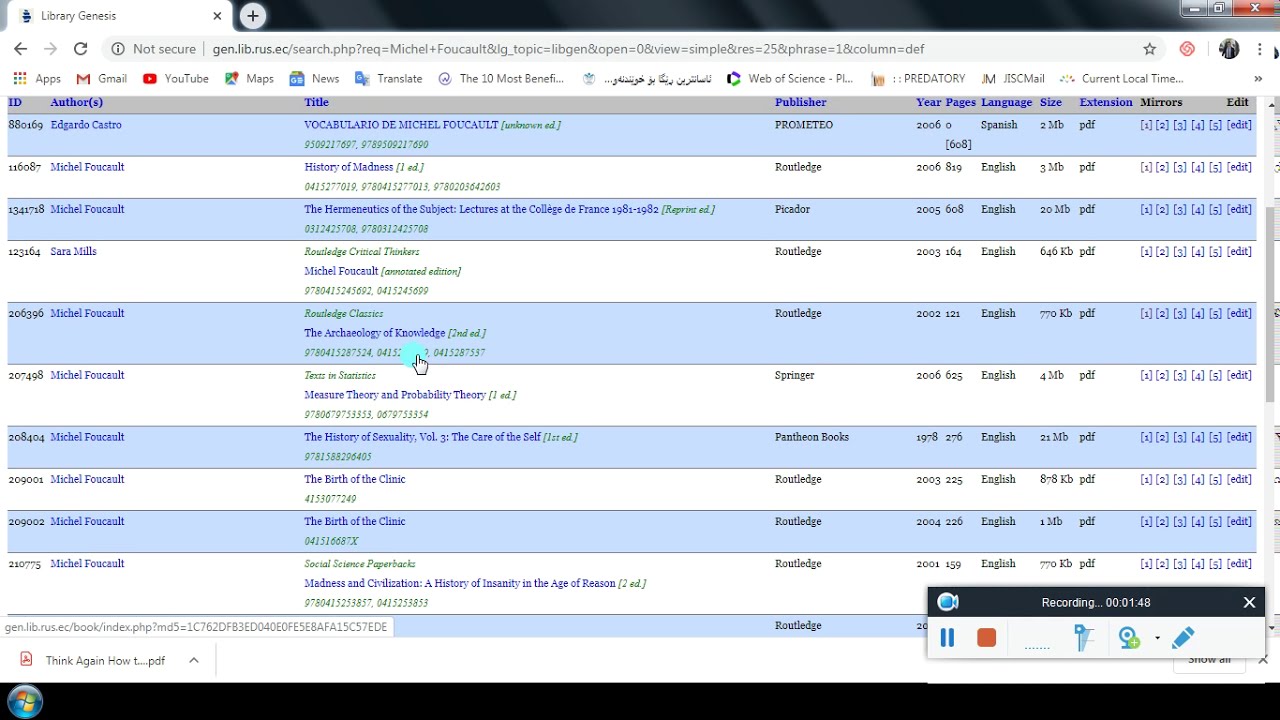The height and width of the screenshot is (720, 1280).
Task: Click the address bar URL field
Action: 568,49
